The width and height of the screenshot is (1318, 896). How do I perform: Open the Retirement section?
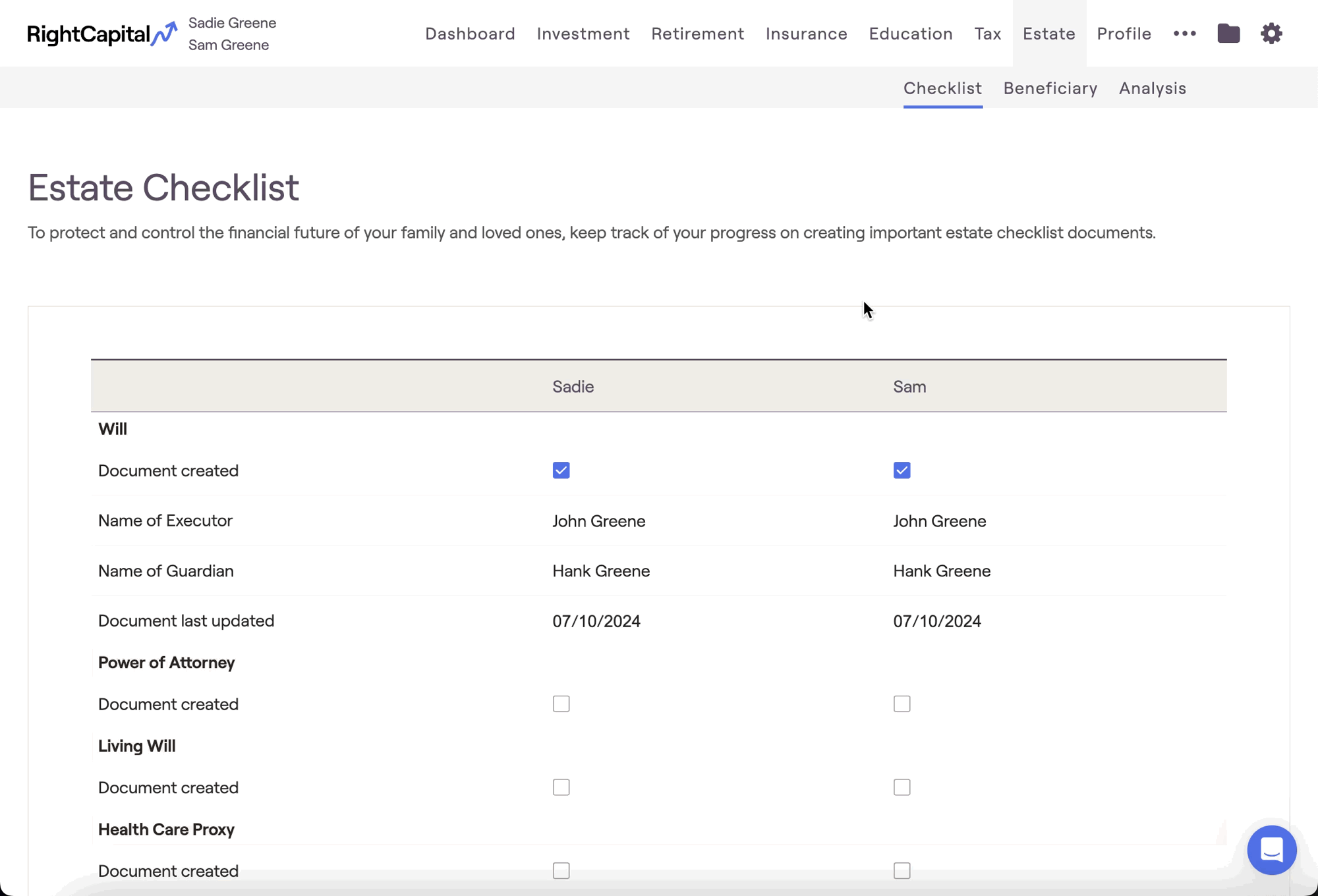[697, 34]
